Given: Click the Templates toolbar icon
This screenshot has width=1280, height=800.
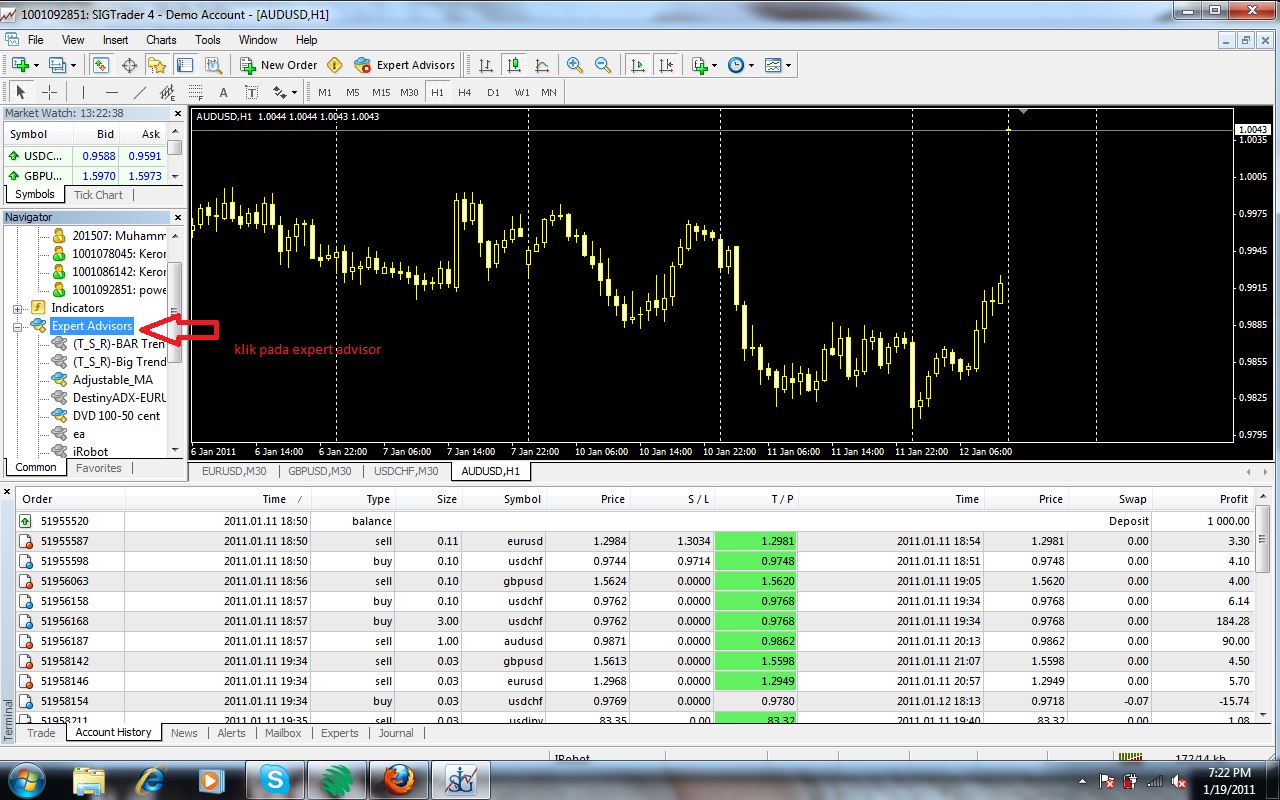Looking at the screenshot, I should point(773,65).
